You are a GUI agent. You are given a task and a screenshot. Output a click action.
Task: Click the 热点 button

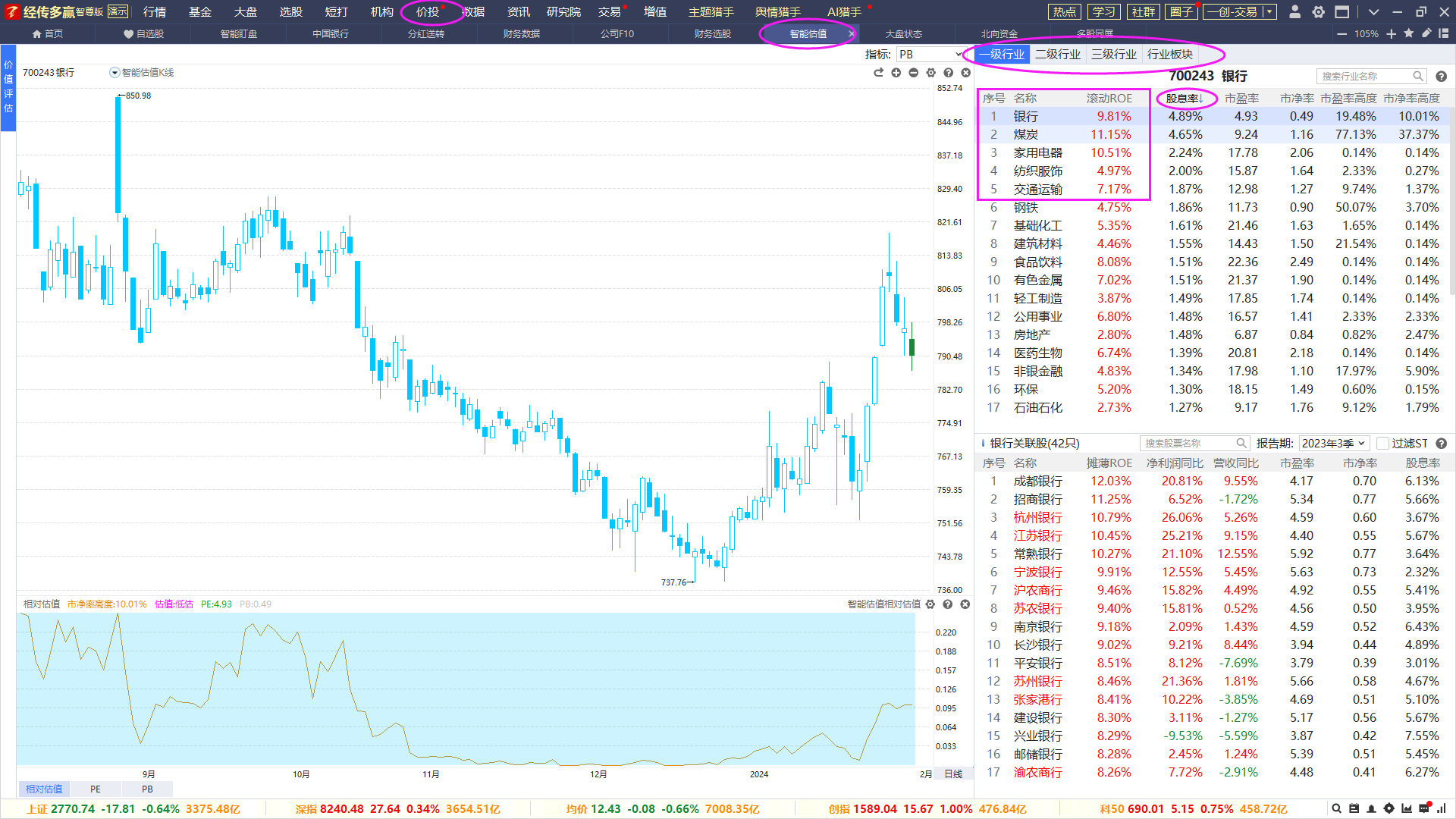(x=1065, y=11)
